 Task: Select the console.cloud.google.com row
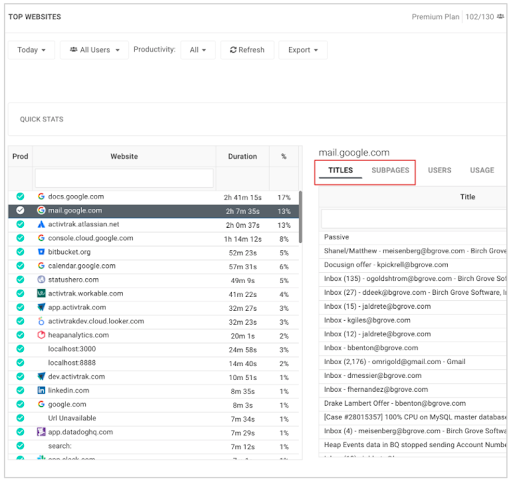(x=154, y=238)
